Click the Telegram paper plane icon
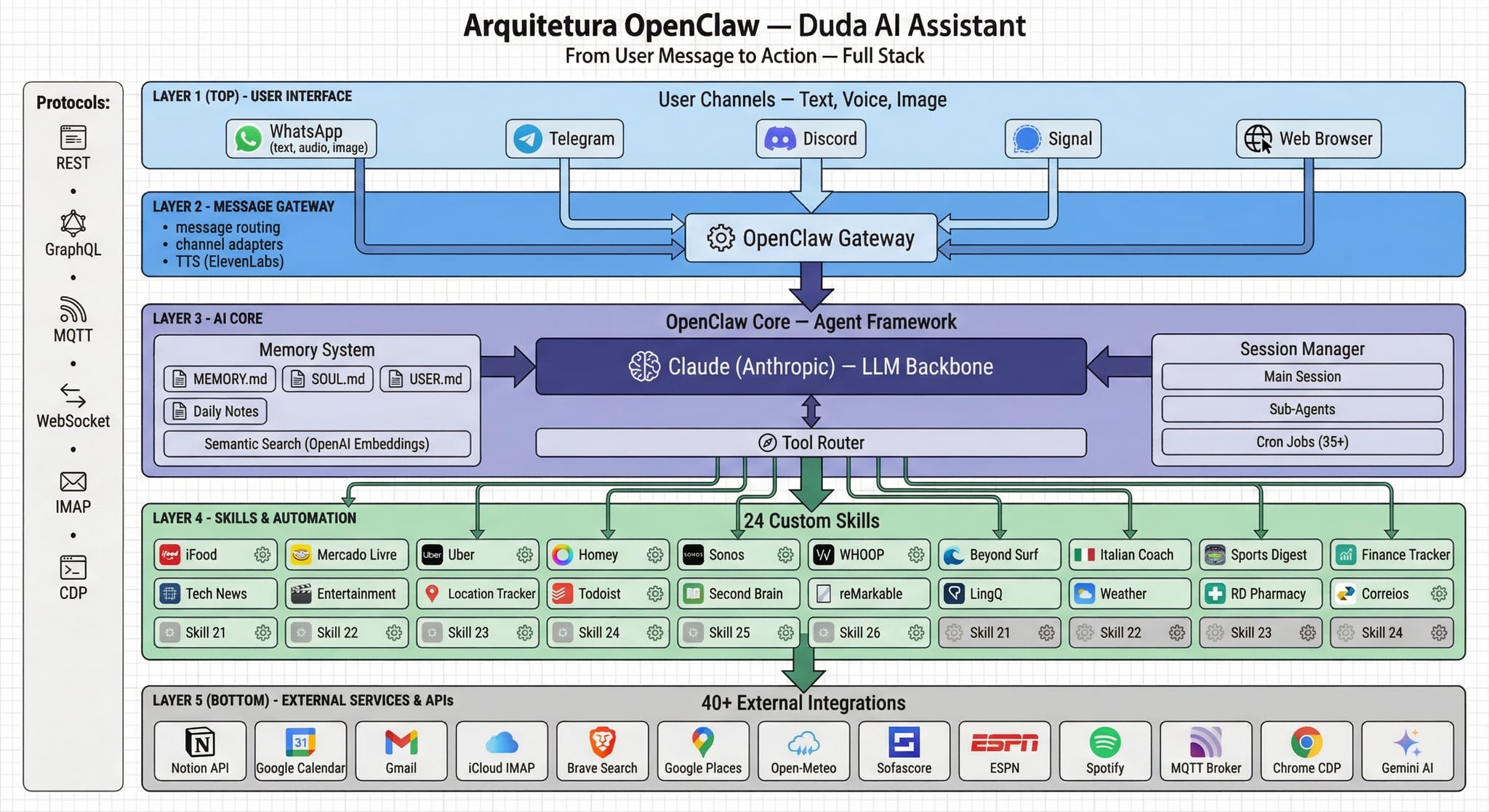Image resolution: width=1489 pixels, height=812 pixels. click(x=528, y=138)
